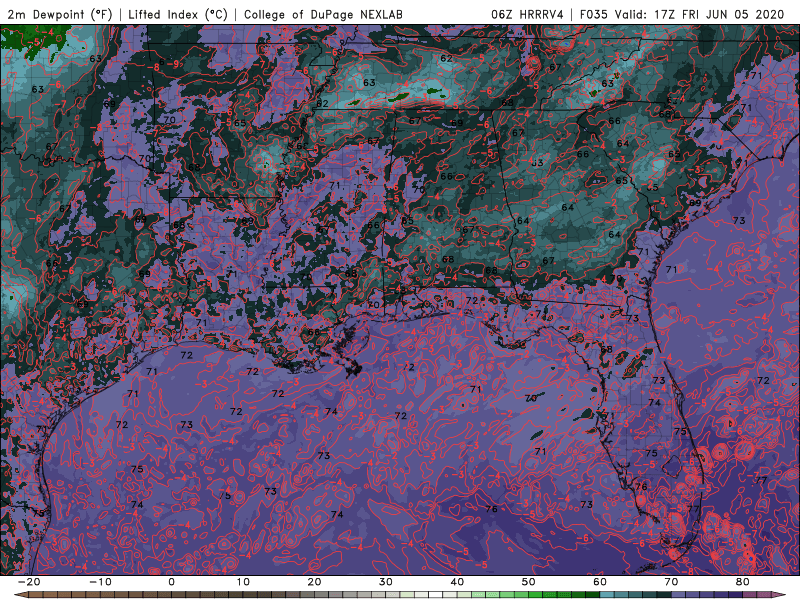Screen dimensions: 800x600
Task: Click the "-10" color scale label
Action: (100, 582)
